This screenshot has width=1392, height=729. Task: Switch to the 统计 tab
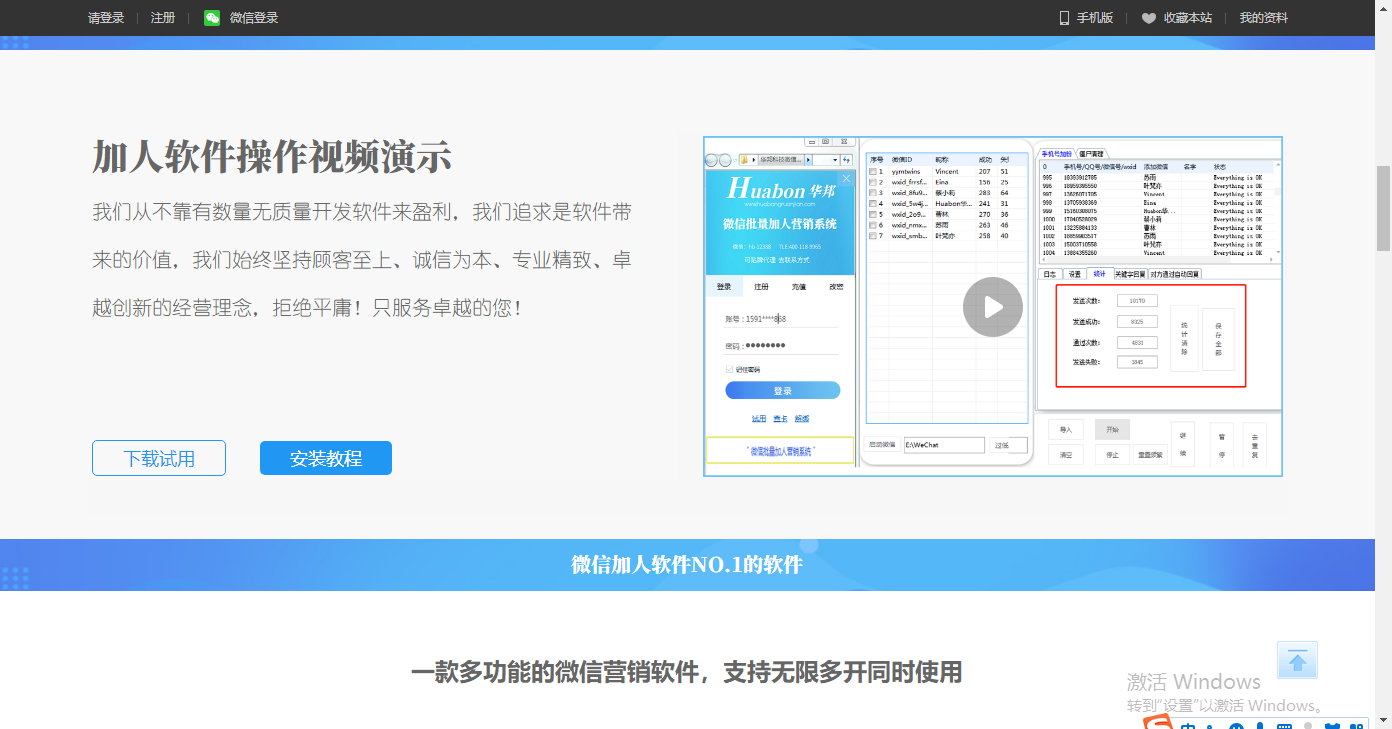point(1099,273)
